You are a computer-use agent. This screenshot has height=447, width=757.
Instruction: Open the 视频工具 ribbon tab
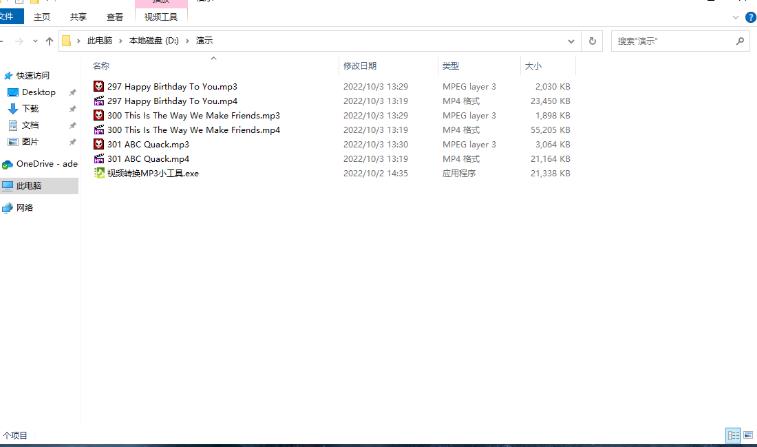point(161,17)
